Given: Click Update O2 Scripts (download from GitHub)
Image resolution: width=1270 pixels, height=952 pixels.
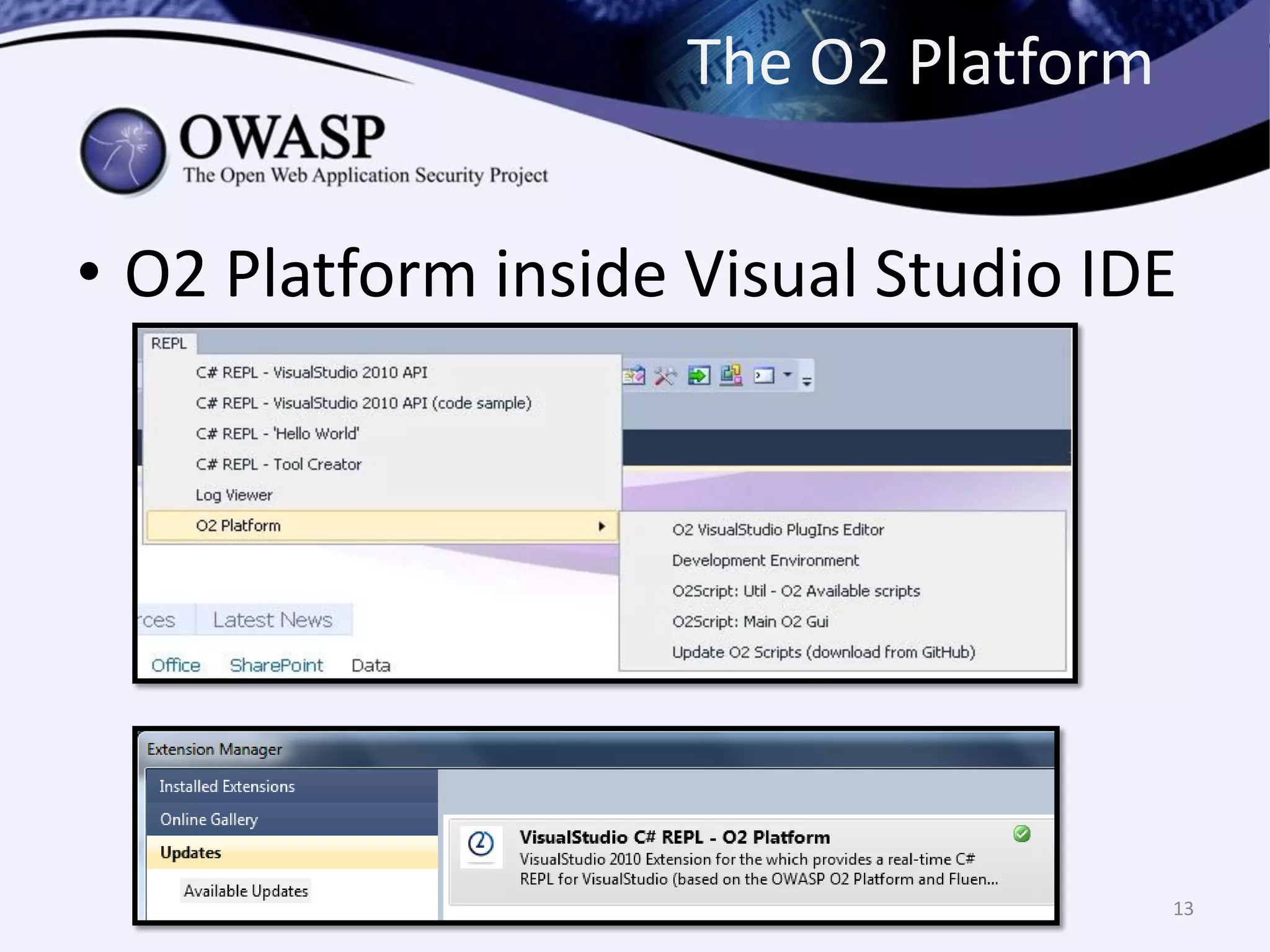Looking at the screenshot, I should (824, 652).
